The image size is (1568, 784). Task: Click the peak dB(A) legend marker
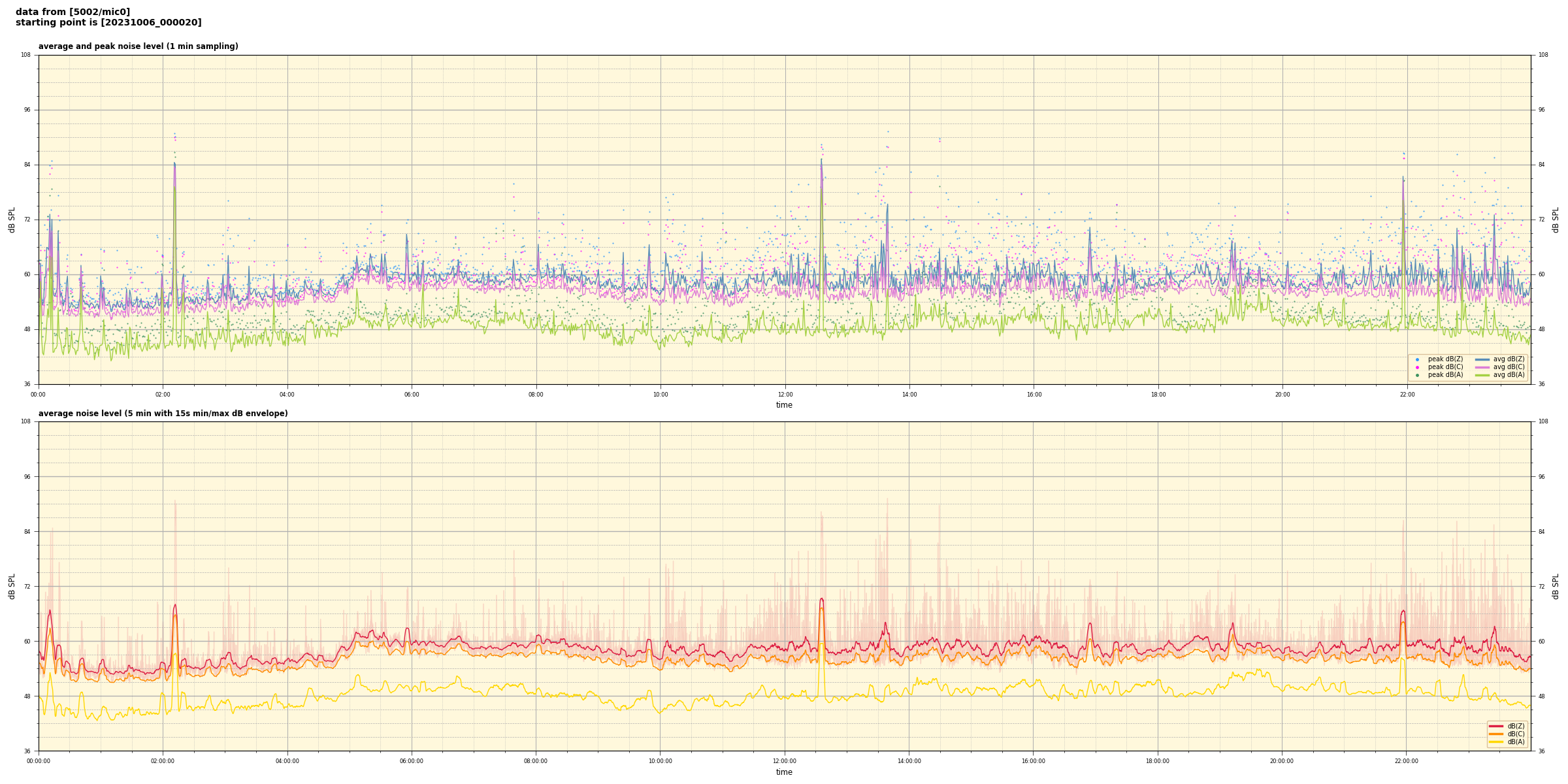pos(1417,375)
